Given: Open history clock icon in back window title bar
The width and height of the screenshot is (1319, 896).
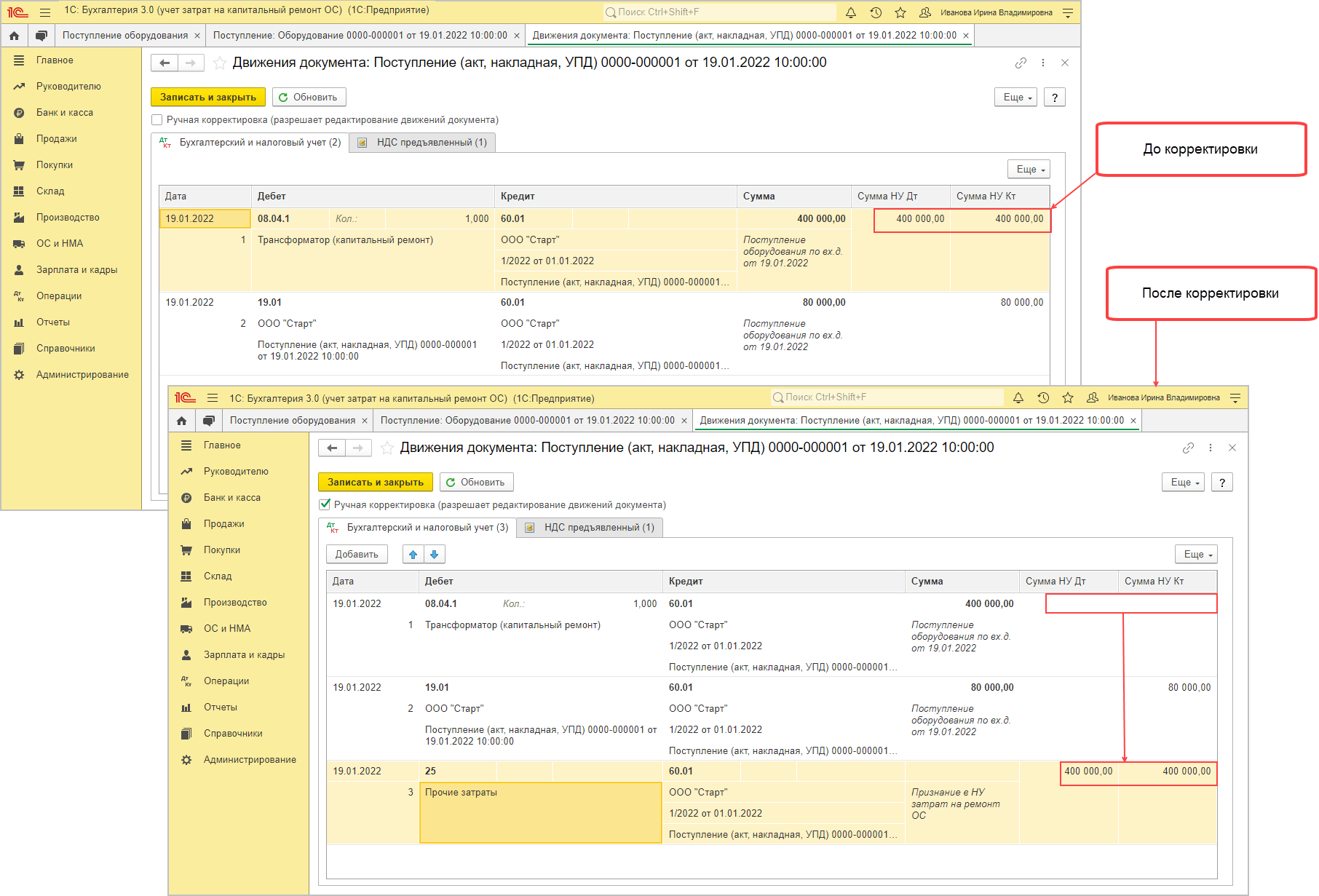Looking at the screenshot, I should point(876,12).
